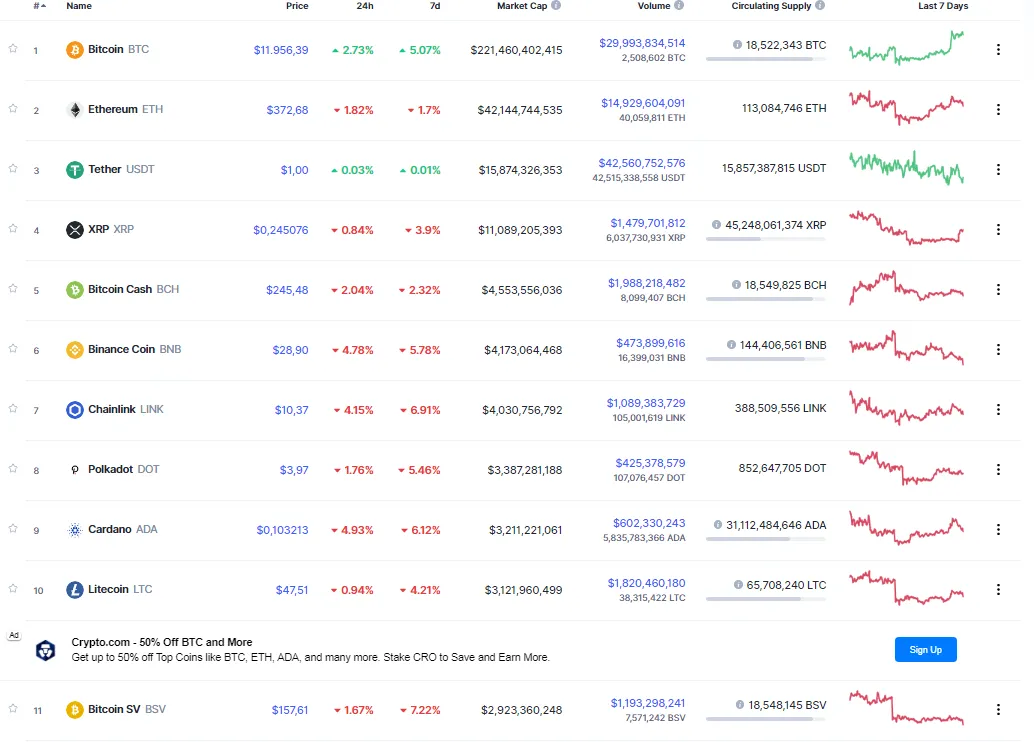The width and height of the screenshot is (1034, 742).
Task: Click Bitcoin circulating supply progress bar
Action: coord(766,59)
